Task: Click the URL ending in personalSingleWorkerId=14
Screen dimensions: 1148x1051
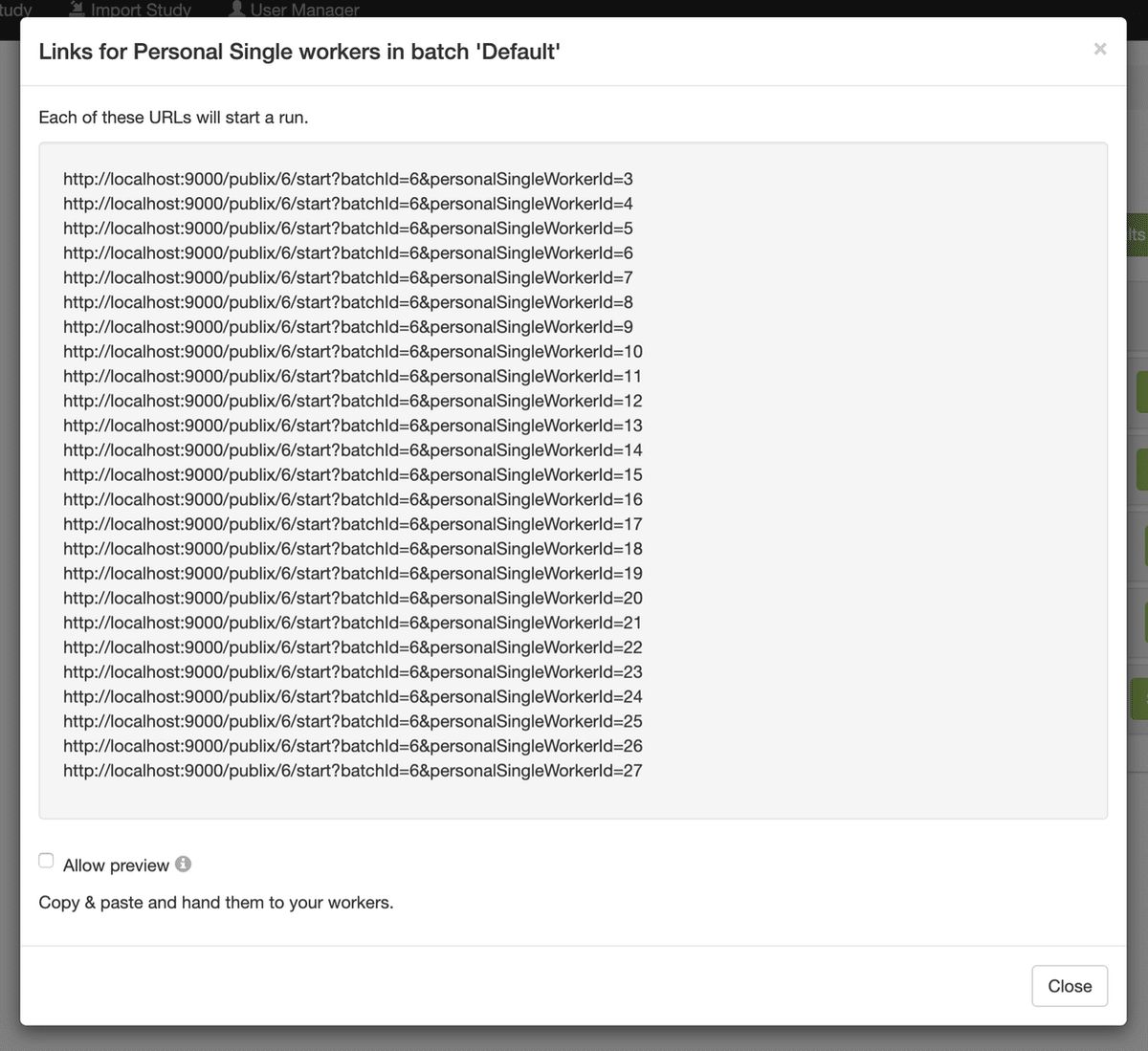Action: pyautogui.click(x=352, y=450)
